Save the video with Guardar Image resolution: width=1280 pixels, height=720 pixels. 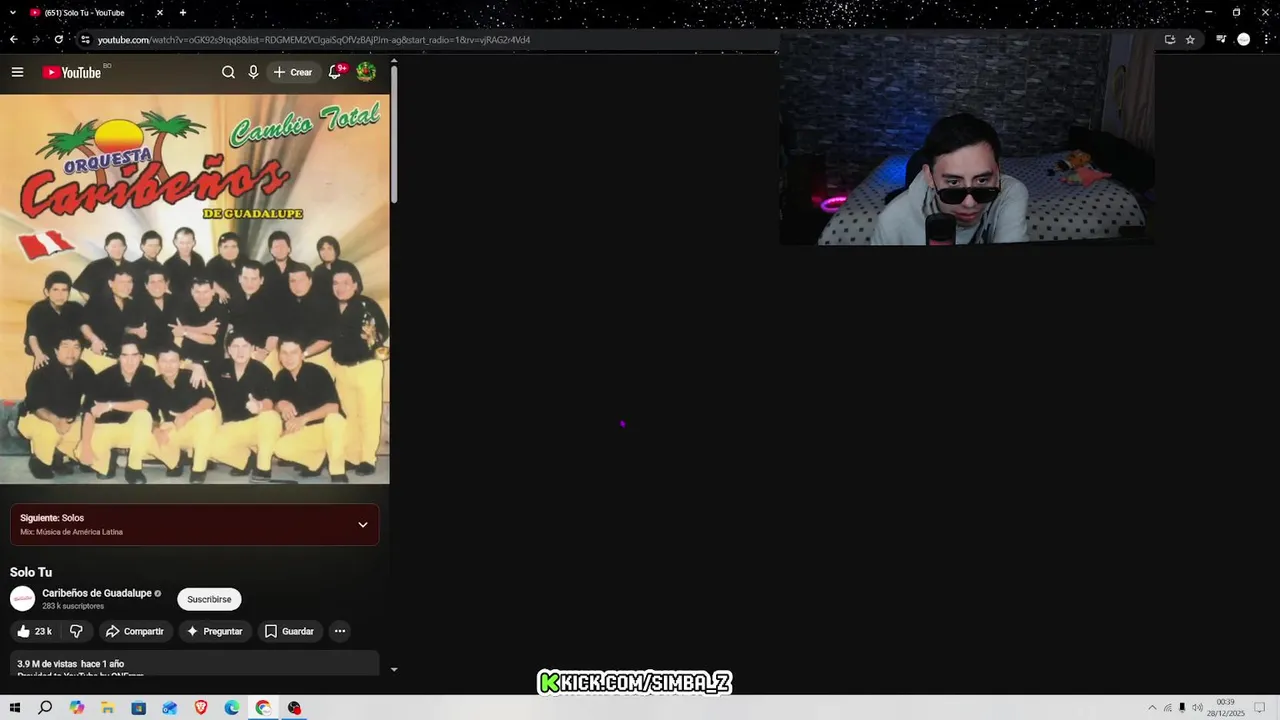click(289, 631)
